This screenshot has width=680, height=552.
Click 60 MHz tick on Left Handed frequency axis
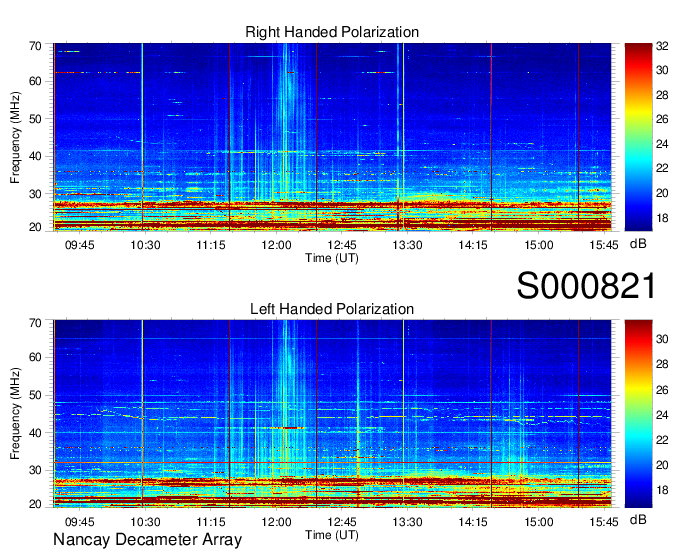click(x=35, y=357)
